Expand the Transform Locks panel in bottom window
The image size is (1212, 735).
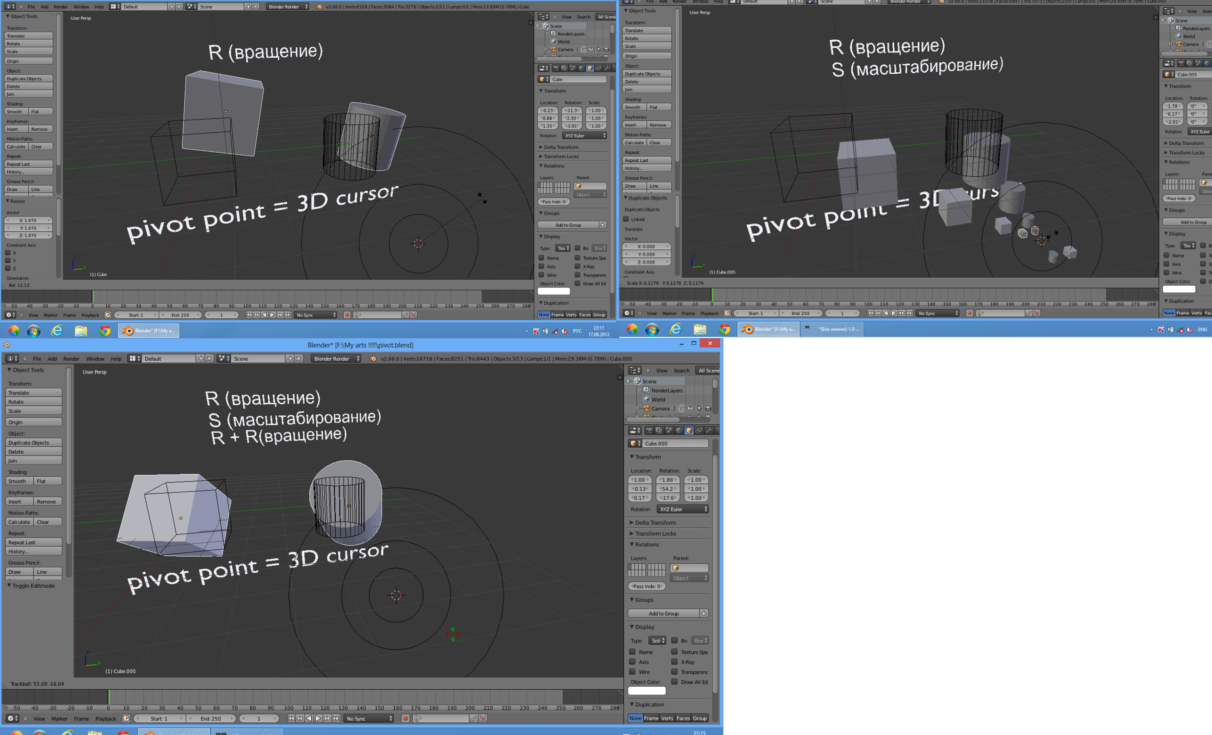coord(653,533)
